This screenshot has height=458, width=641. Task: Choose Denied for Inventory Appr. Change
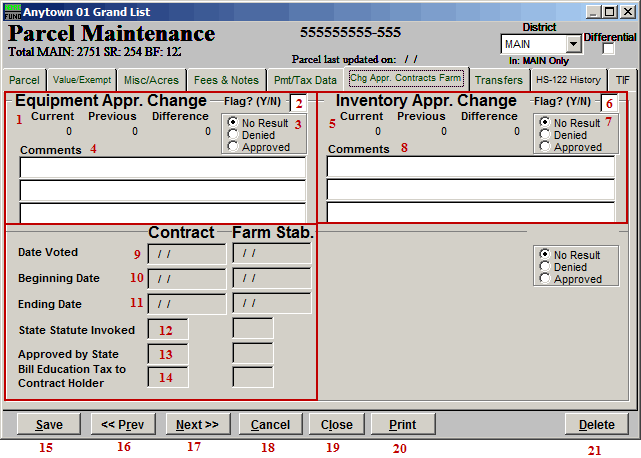pos(545,135)
